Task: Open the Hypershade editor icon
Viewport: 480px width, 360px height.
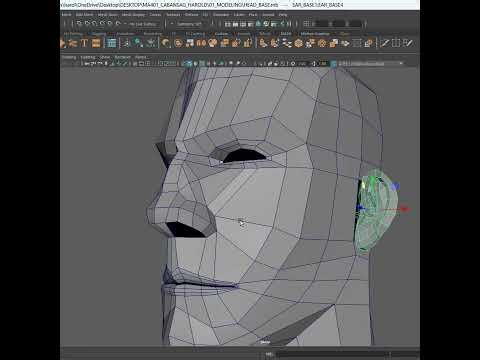Action: point(258,24)
